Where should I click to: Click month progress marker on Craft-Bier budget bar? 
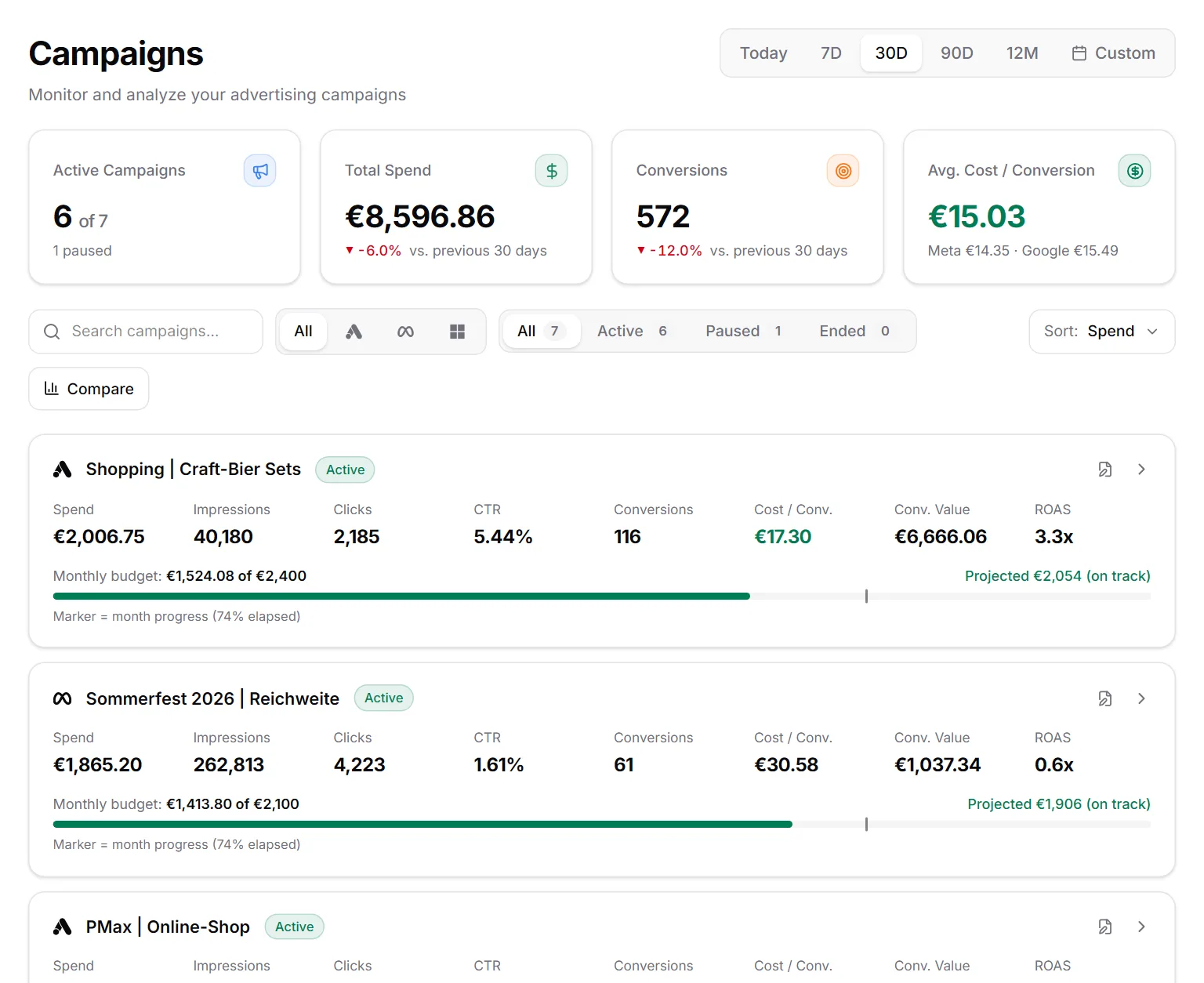pyautogui.click(x=866, y=597)
